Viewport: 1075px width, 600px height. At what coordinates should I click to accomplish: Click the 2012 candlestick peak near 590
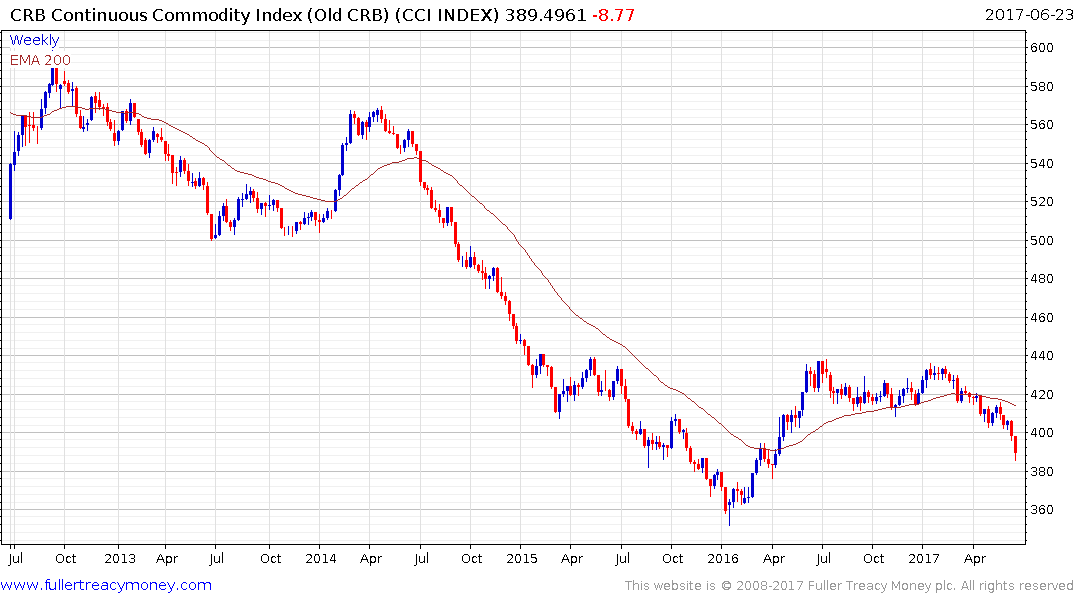[x=54, y=77]
